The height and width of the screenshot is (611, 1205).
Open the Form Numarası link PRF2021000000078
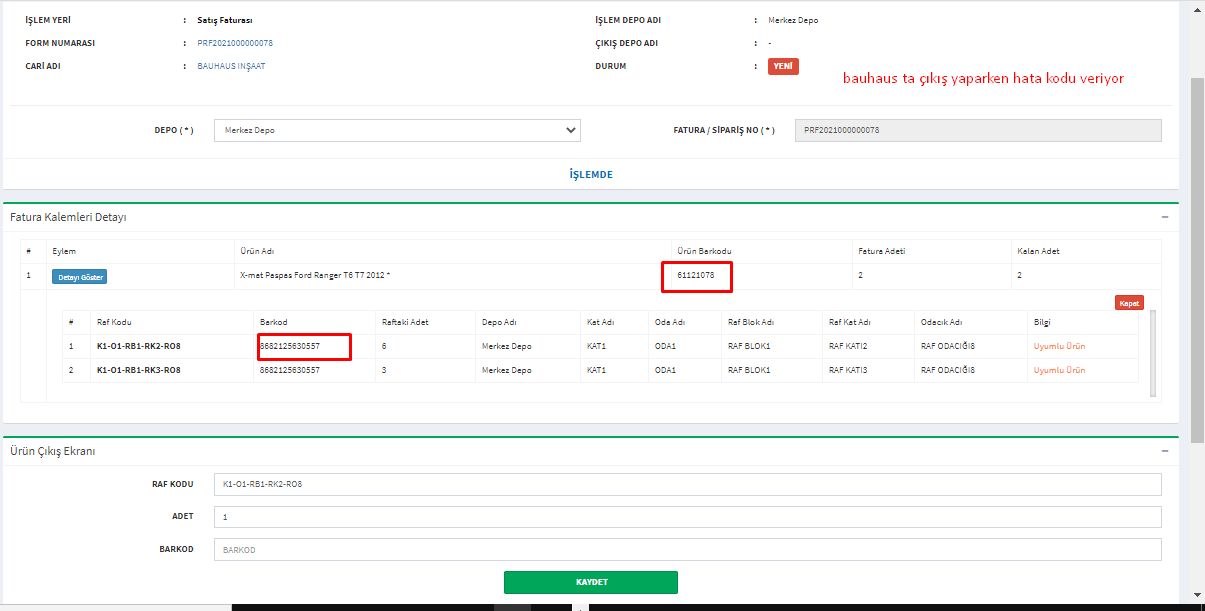point(235,44)
